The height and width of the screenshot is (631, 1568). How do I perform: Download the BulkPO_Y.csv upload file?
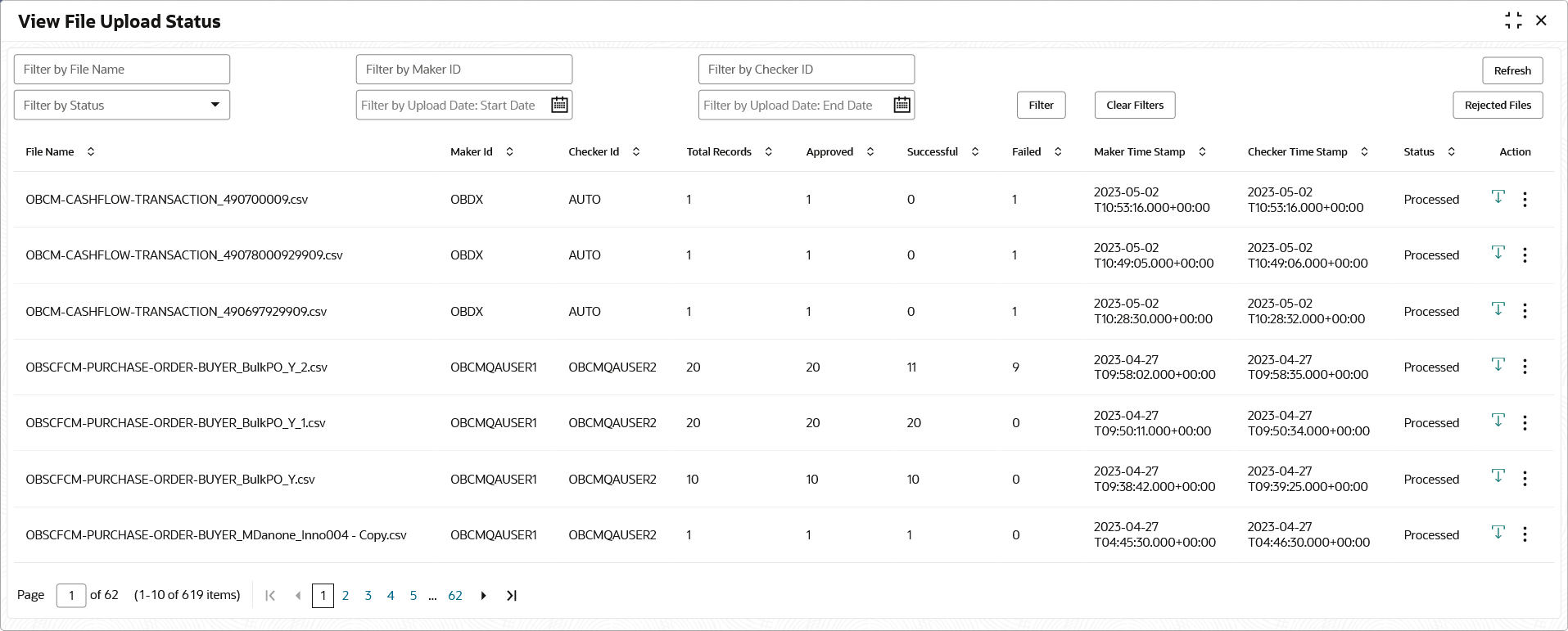tap(1498, 476)
